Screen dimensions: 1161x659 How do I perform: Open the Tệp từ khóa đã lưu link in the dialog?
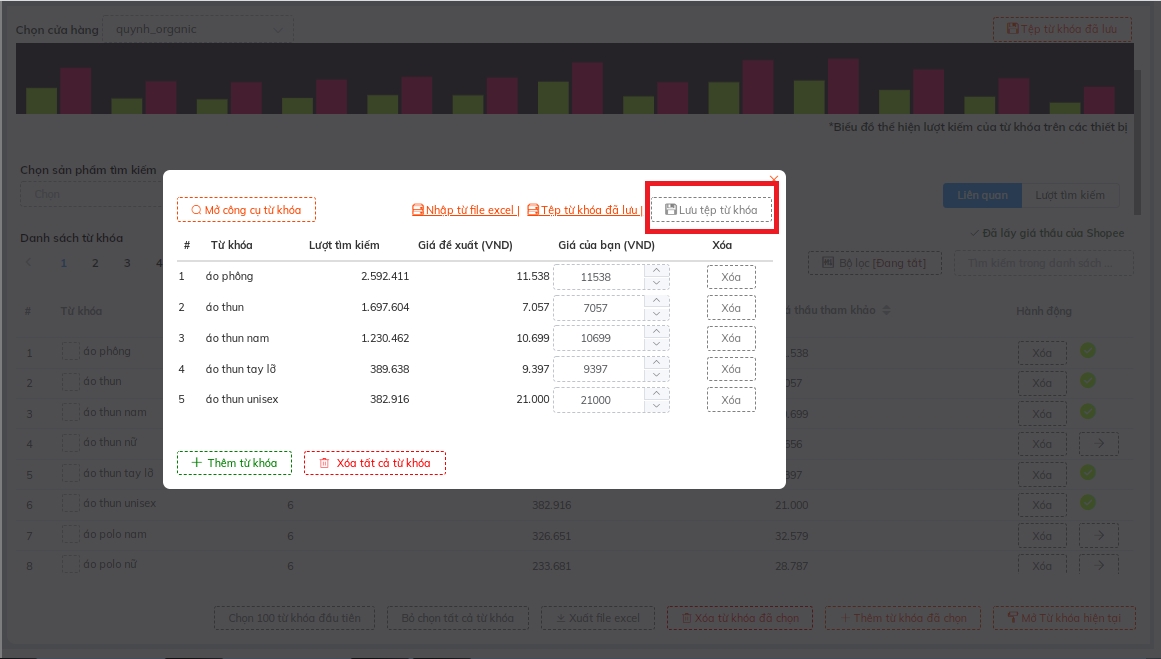tap(589, 210)
